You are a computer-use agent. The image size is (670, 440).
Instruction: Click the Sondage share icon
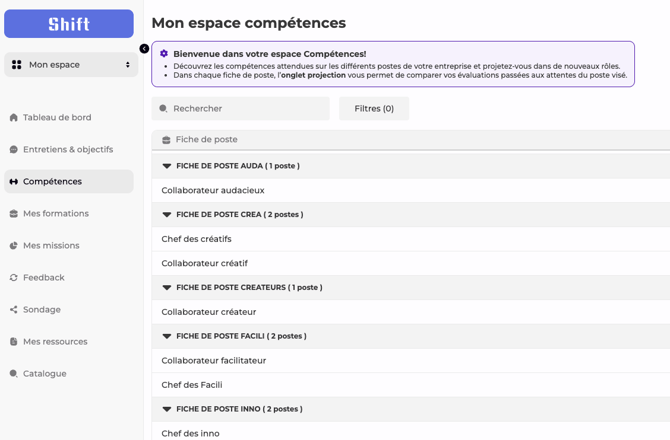13,310
